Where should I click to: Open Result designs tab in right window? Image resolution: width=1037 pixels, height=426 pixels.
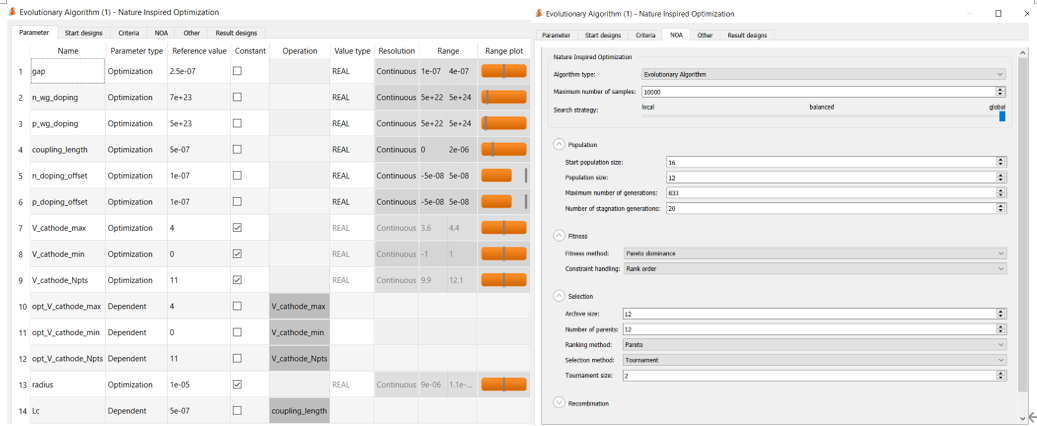(747, 35)
